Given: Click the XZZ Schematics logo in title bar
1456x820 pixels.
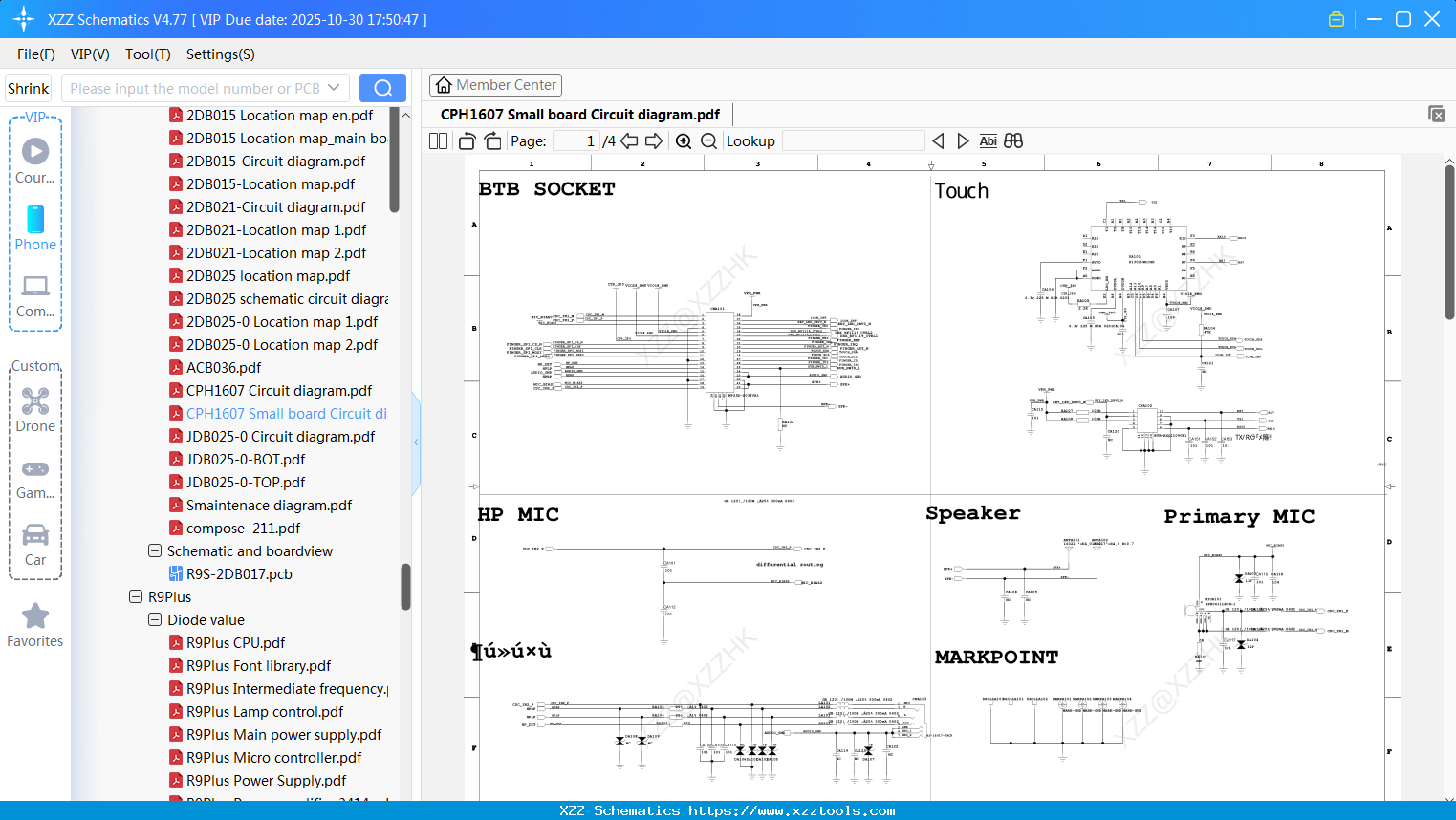Looking at the screenshot, I should 23,19.
